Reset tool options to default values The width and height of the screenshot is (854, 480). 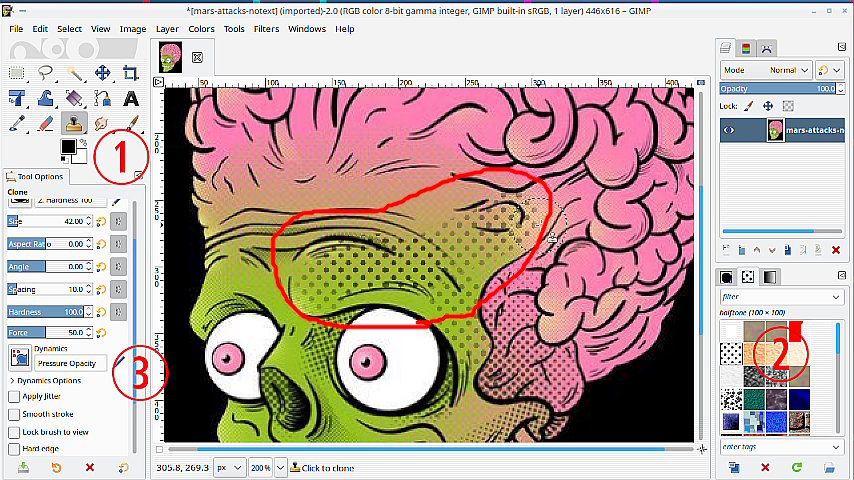click(124, 467)
